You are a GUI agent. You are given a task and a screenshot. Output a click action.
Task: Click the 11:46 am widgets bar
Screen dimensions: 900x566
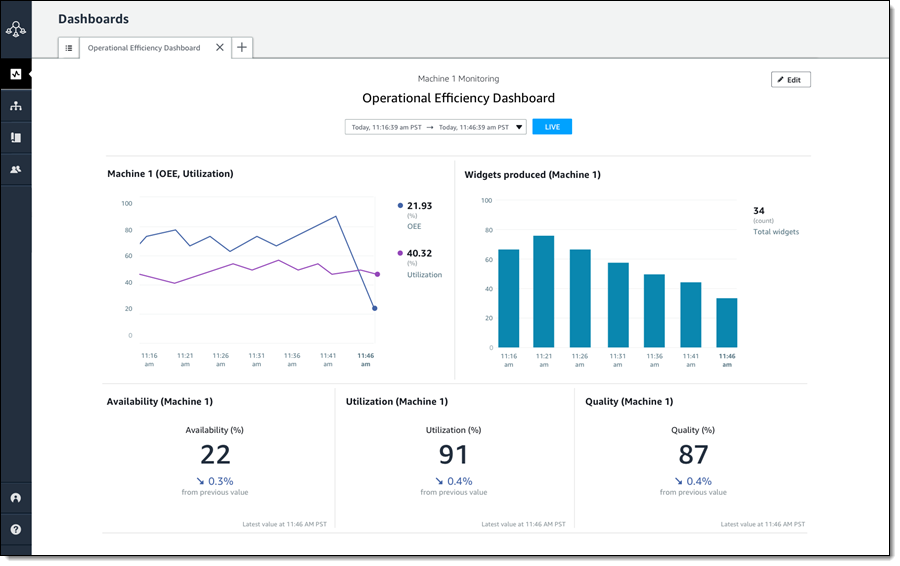(x=726, y=322)
